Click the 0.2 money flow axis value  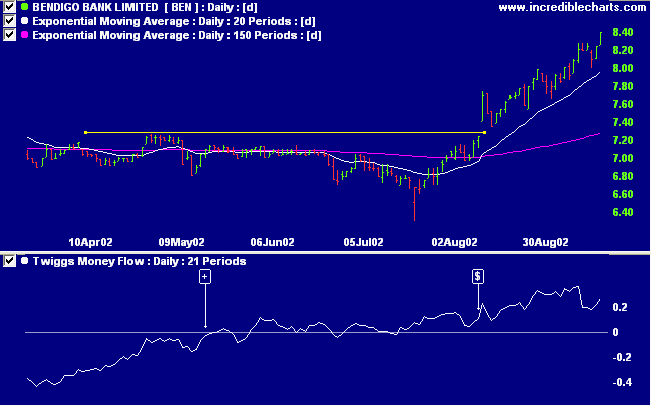[x=619, y=307]
